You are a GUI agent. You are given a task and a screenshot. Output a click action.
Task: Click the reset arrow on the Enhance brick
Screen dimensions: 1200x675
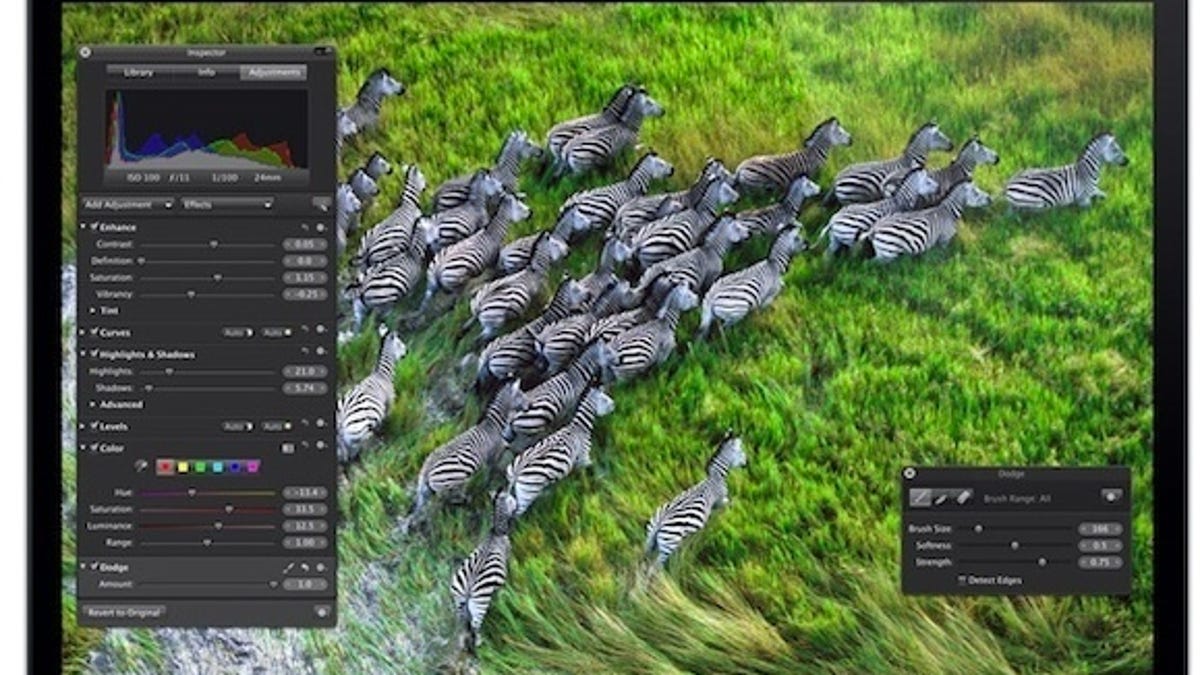tap(305, 226)
